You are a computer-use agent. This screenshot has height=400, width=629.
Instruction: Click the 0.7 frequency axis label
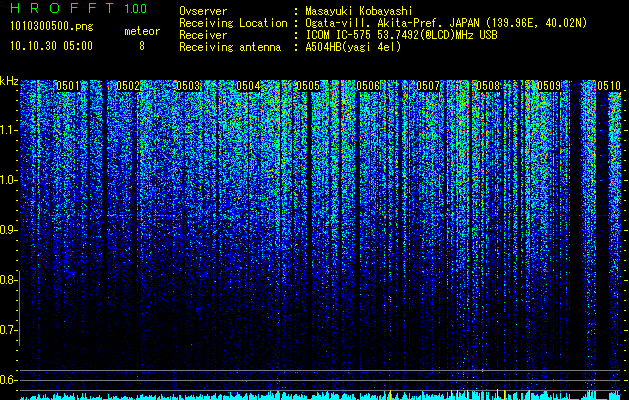pos(9,330)
